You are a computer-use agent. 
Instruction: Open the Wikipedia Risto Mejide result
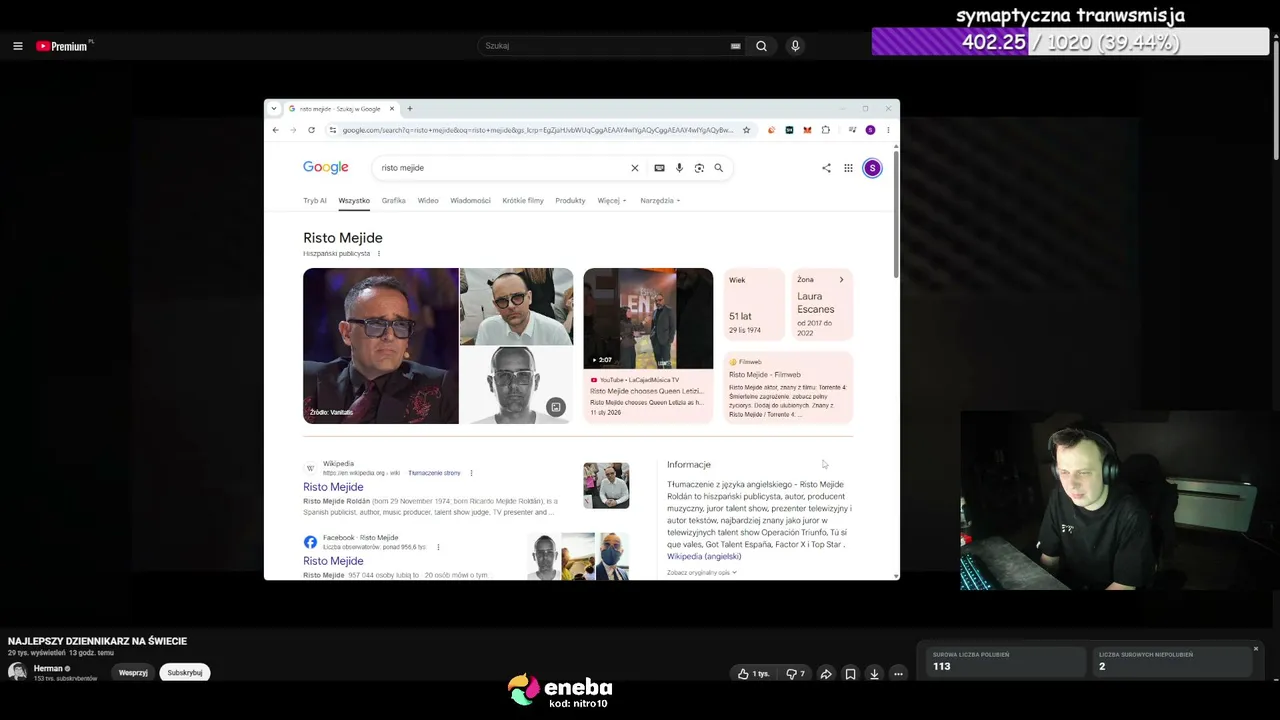click(333, 487)
